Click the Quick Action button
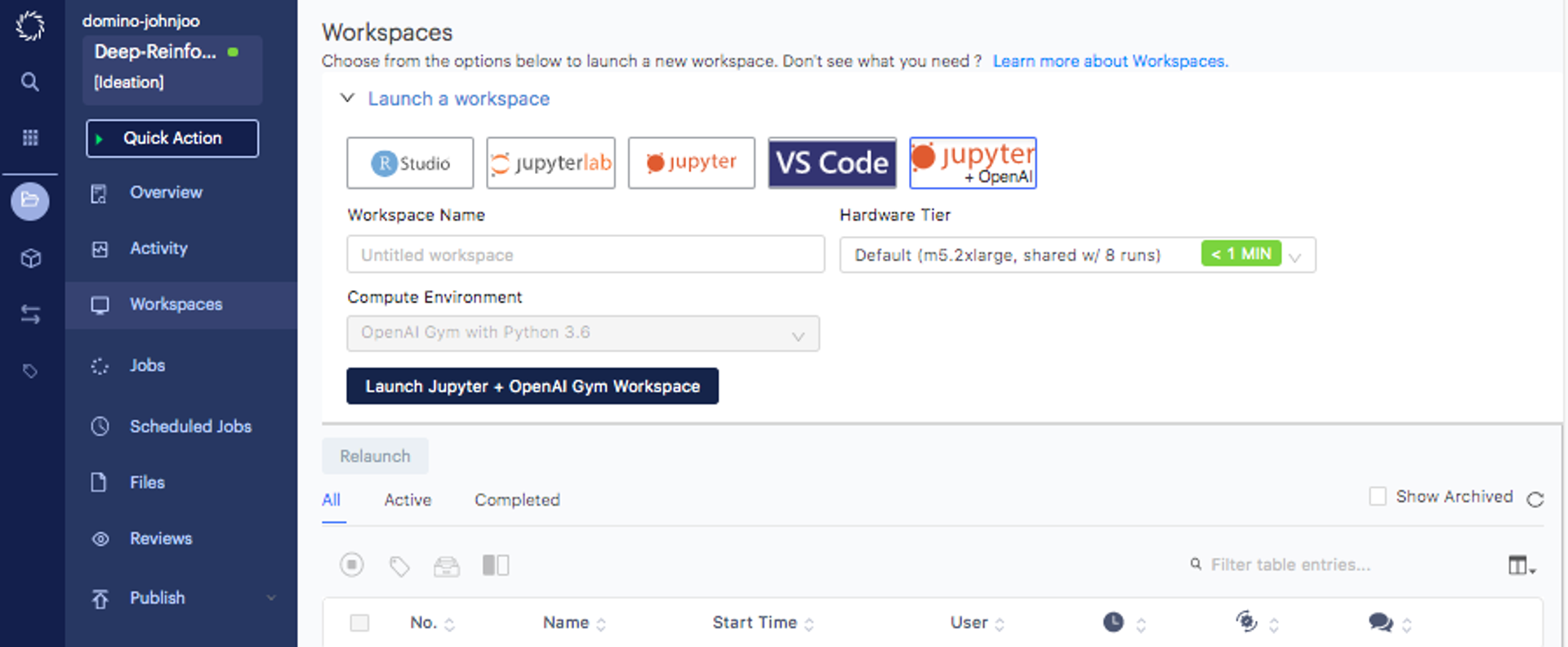 (172, 138)
